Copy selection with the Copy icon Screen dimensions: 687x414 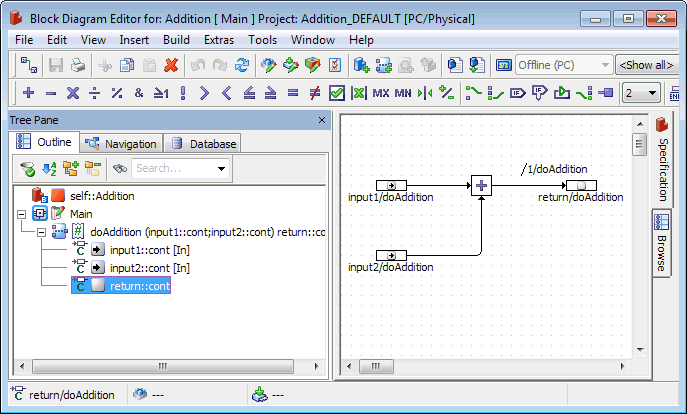coord(127,66)
